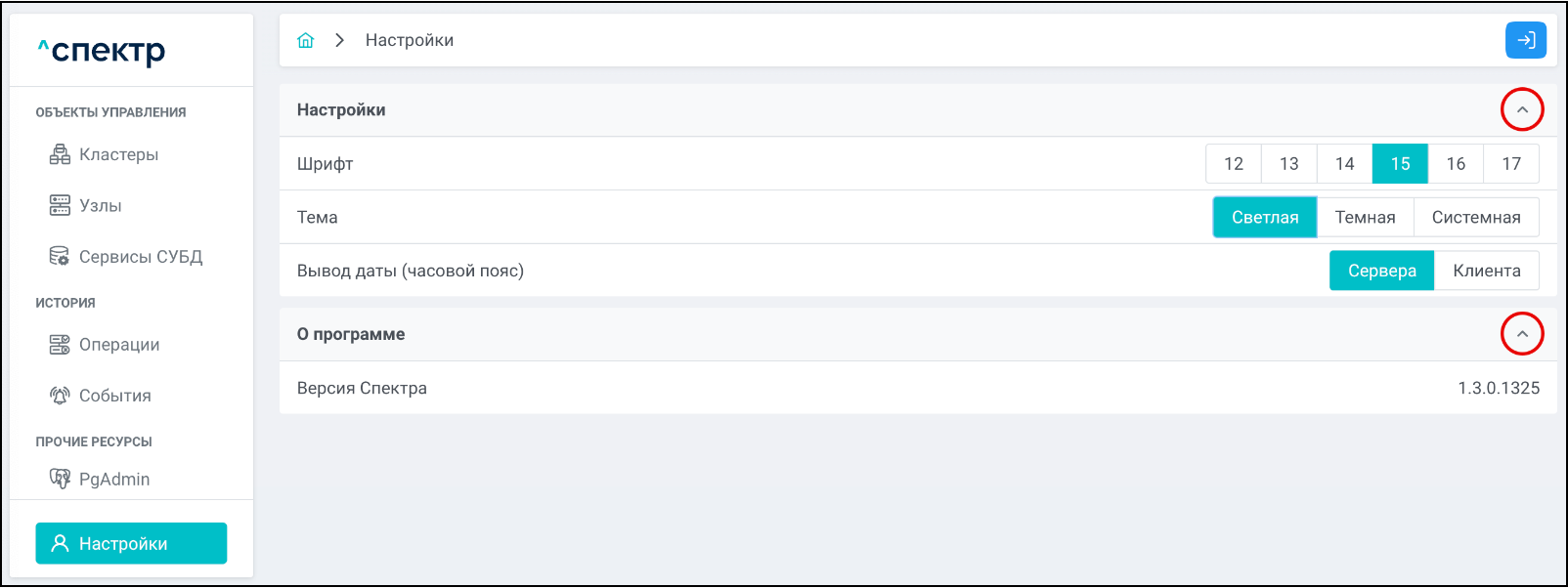Switch theme to Системная
Screen dimensions: 1568x588
(1475, 217)
